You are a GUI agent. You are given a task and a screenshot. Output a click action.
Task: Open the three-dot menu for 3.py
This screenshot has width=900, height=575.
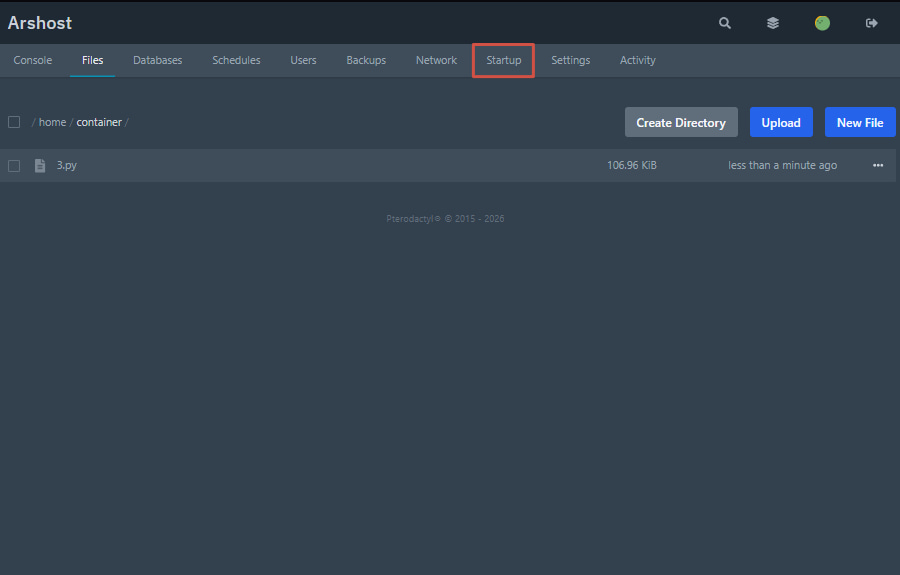pos(878,165)
